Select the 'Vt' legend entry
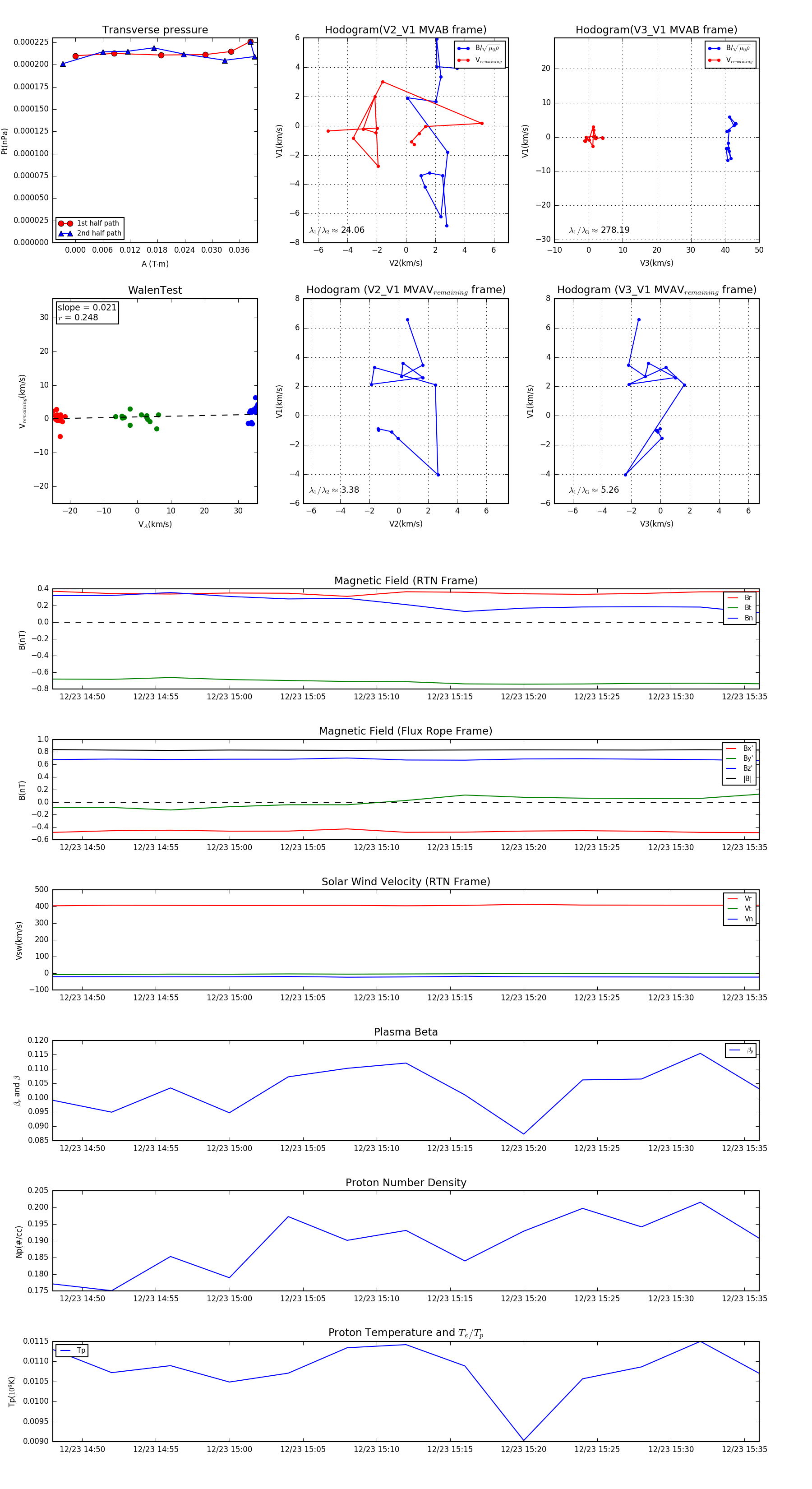This screenshot has height=1489, width=812. pyautogui.click(x=740, y=909)
